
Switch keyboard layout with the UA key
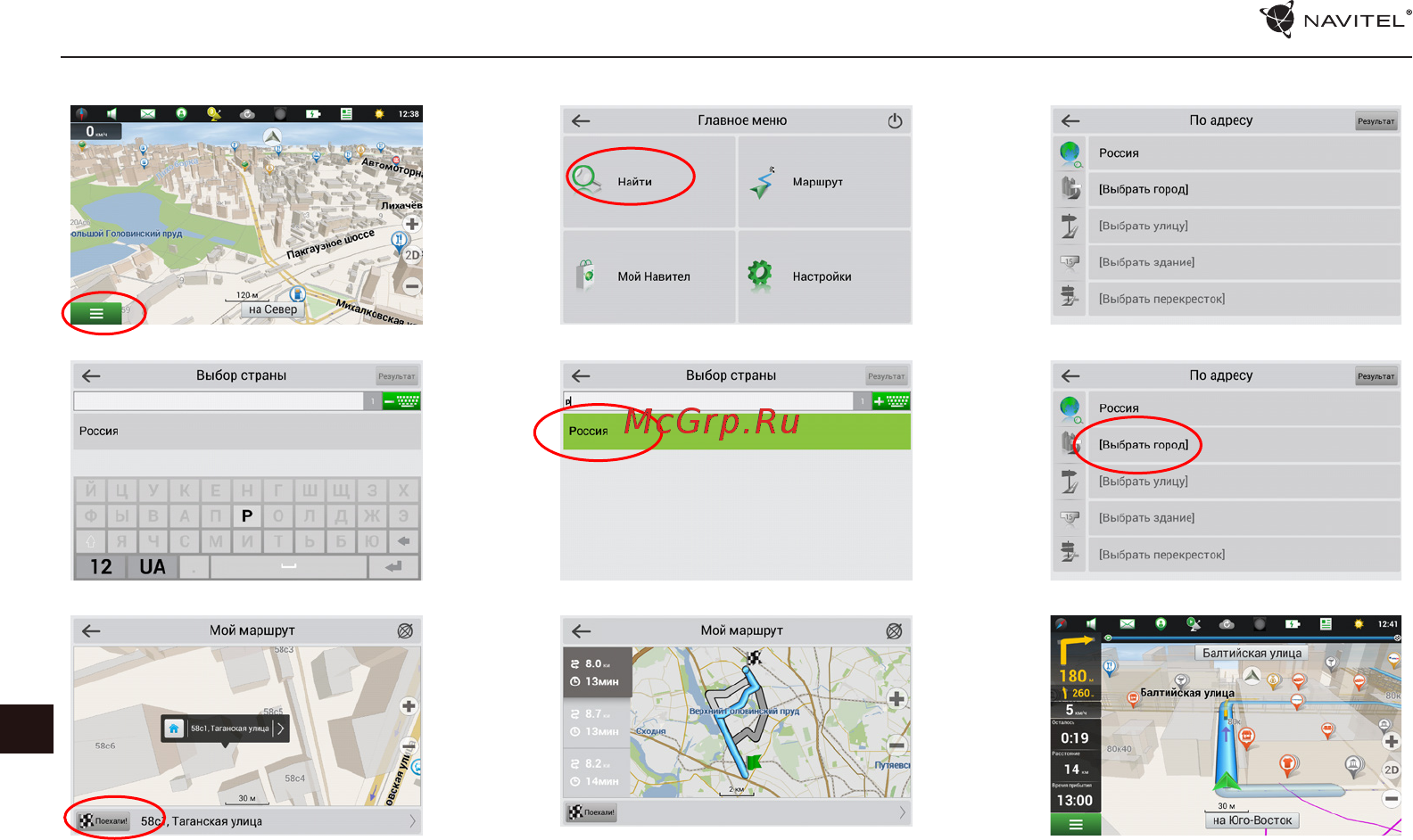153,567
